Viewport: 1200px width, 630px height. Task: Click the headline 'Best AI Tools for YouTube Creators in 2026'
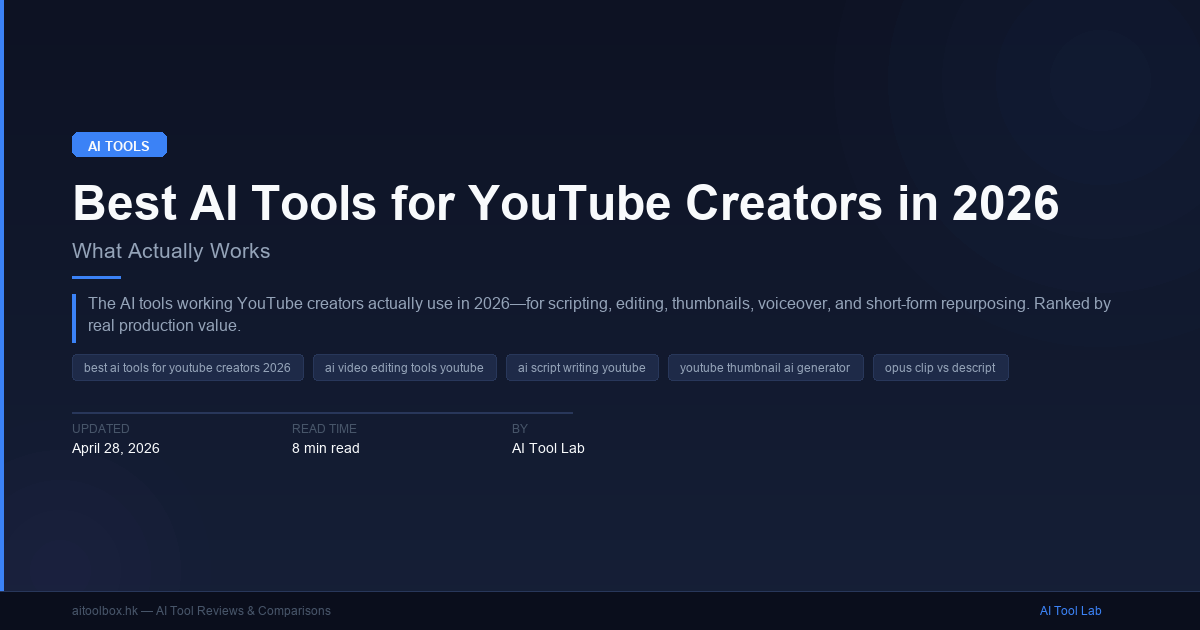(565, 203)
